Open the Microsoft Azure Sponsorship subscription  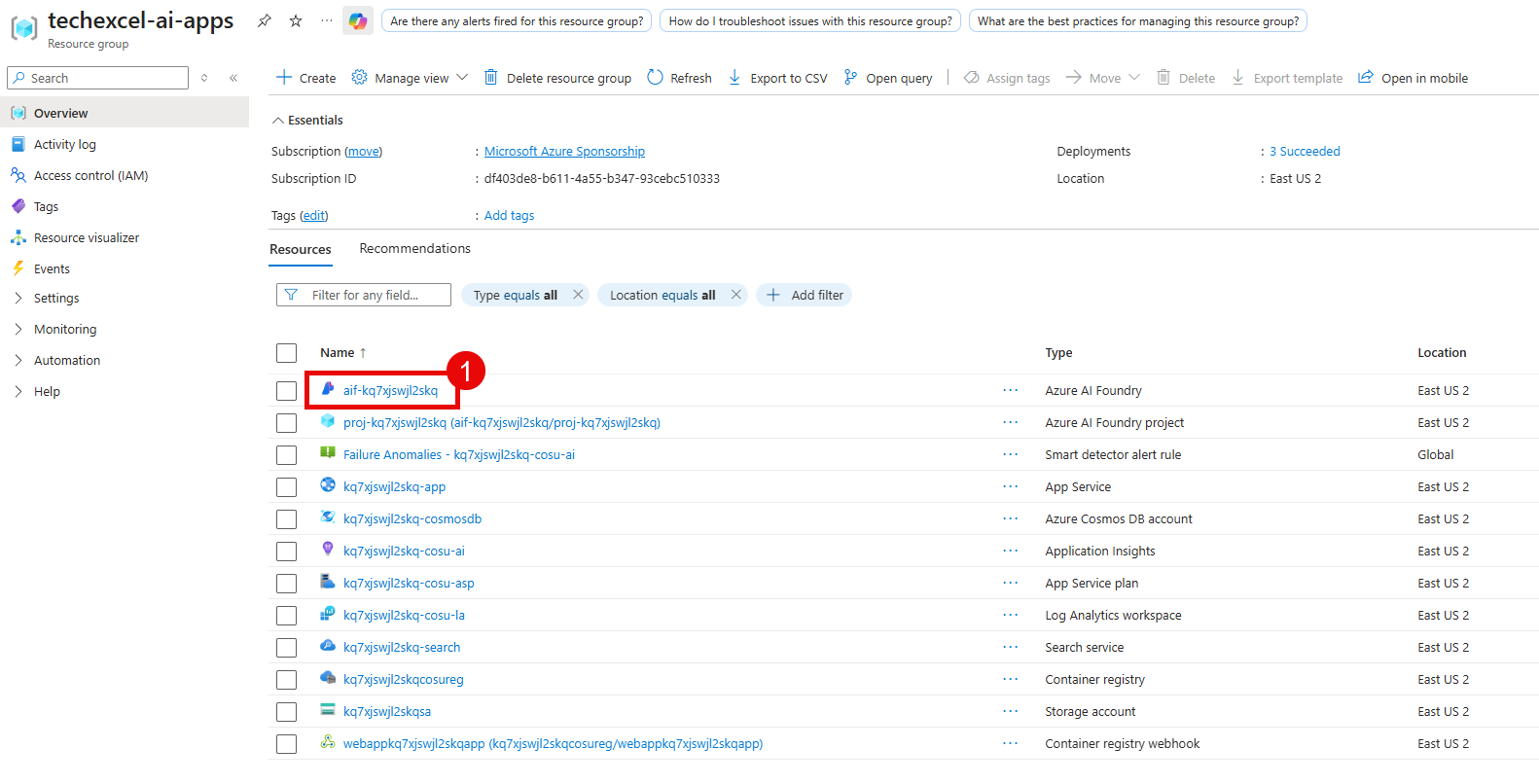tap(564, 151)
